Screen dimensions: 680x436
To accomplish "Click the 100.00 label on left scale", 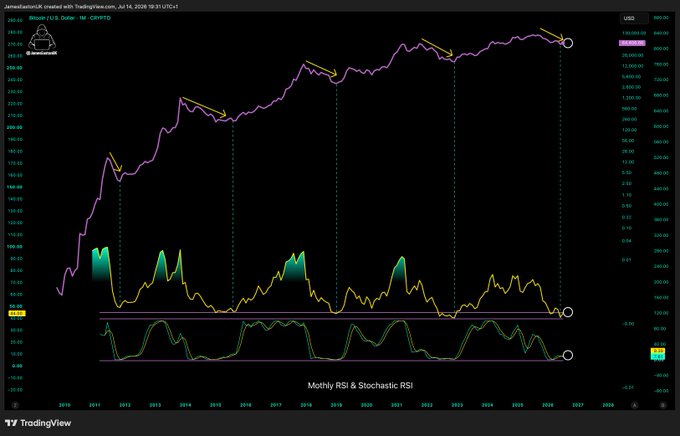I will (x=15, y=246).
